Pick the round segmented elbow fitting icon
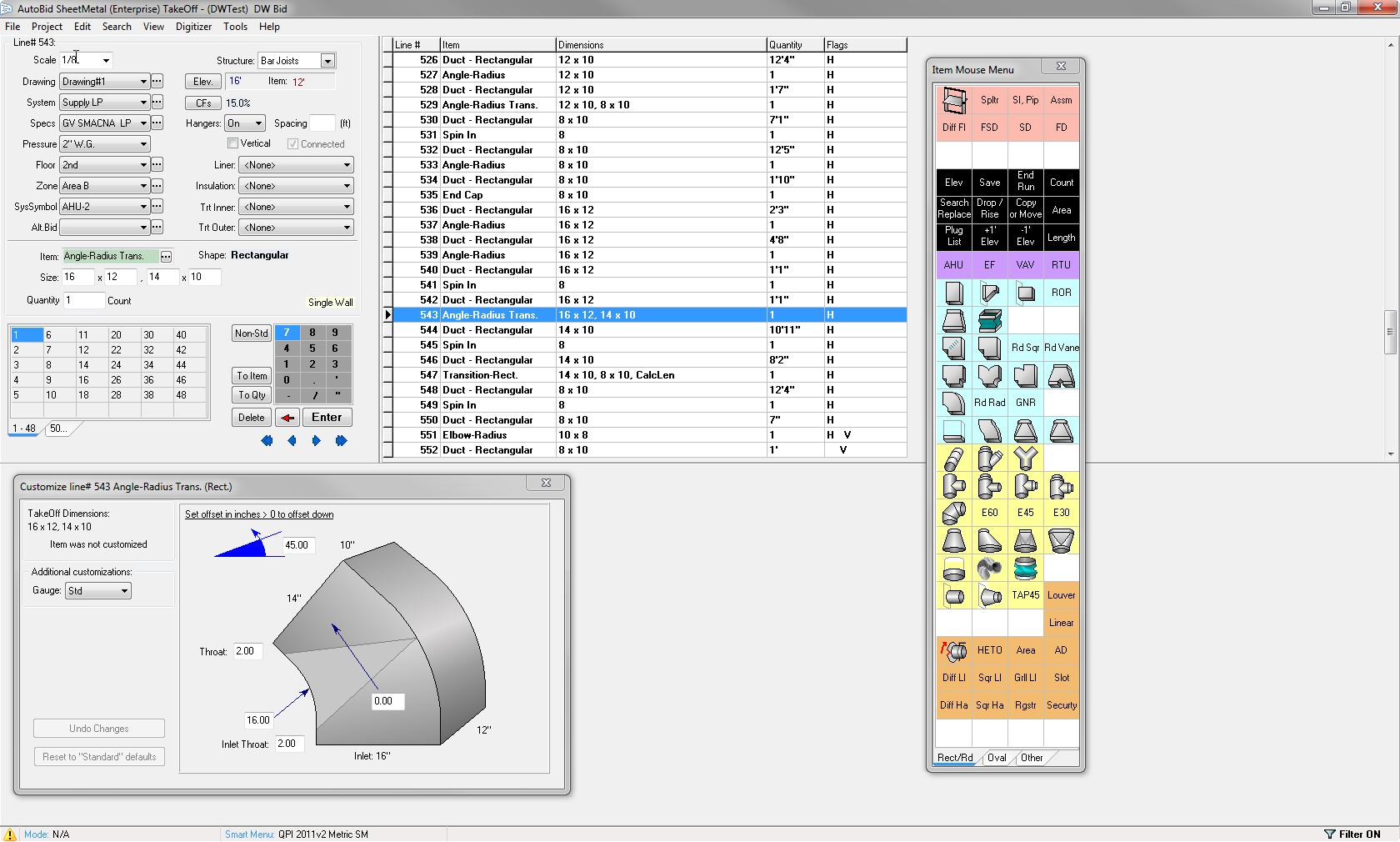This screenshot has height=842, width=1400. pyautogui.click(x=953, y=513)
